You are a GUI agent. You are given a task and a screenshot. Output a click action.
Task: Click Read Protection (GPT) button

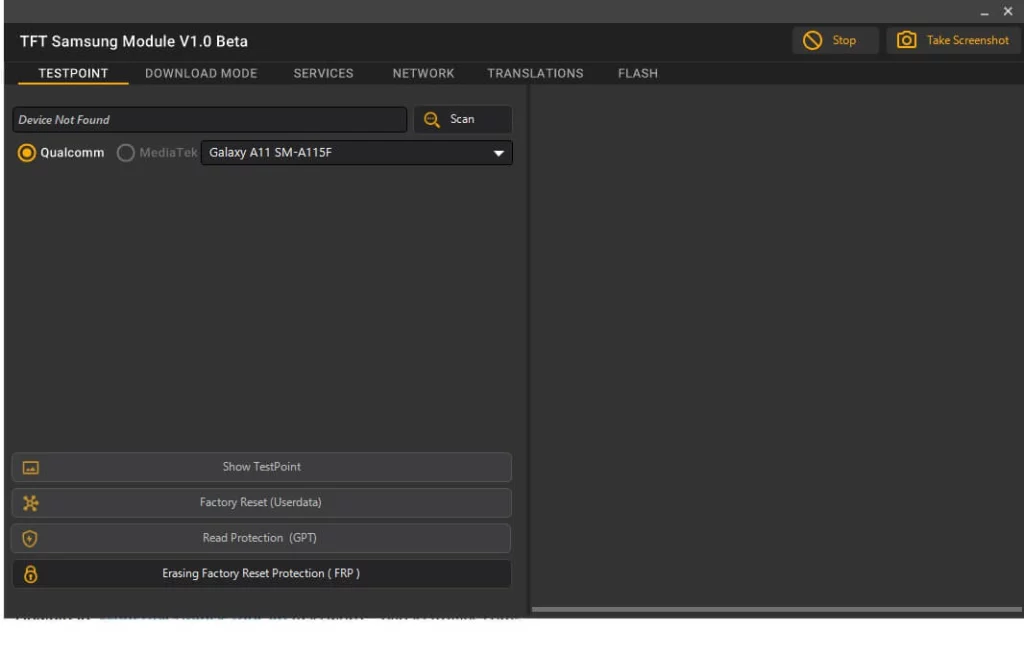[x=261, y=538]
